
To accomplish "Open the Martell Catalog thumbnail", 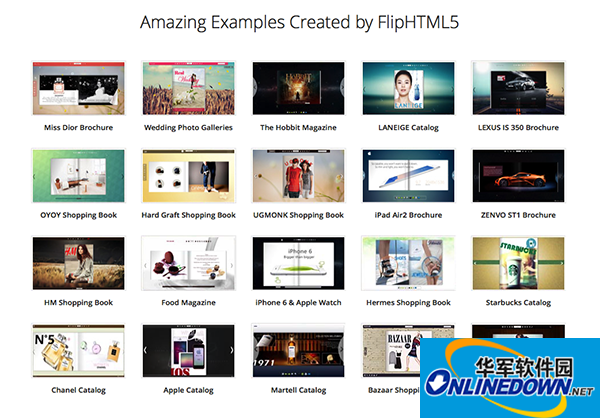I will [x=298, y=351].
